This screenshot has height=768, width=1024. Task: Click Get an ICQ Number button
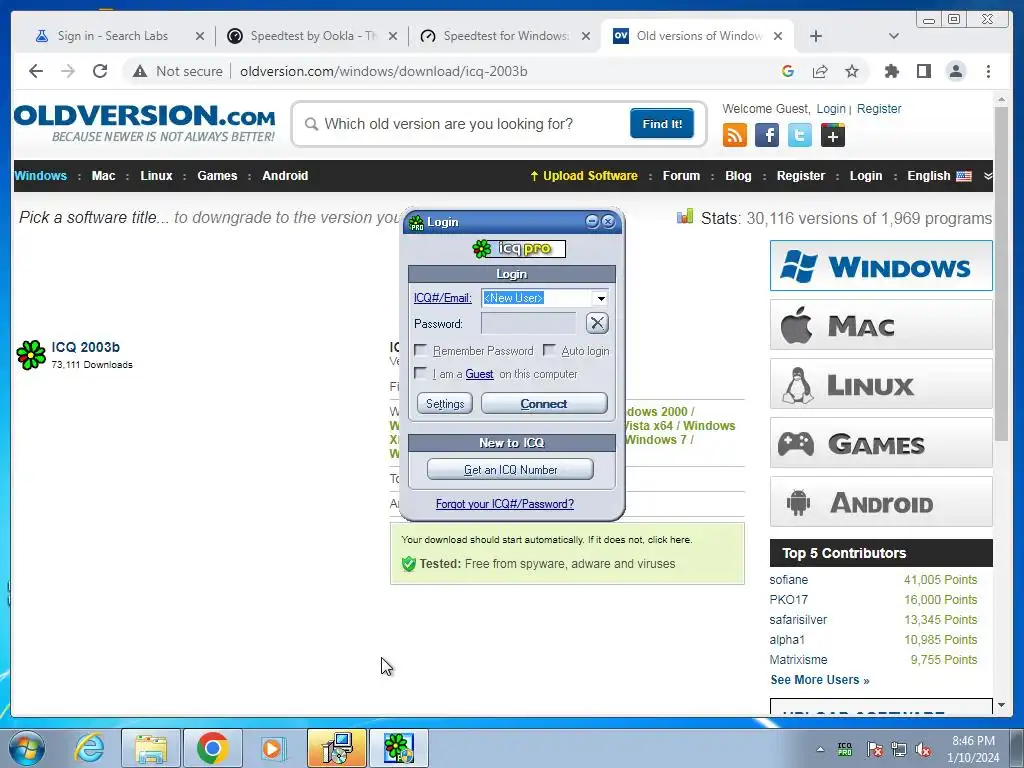[510, 470]
